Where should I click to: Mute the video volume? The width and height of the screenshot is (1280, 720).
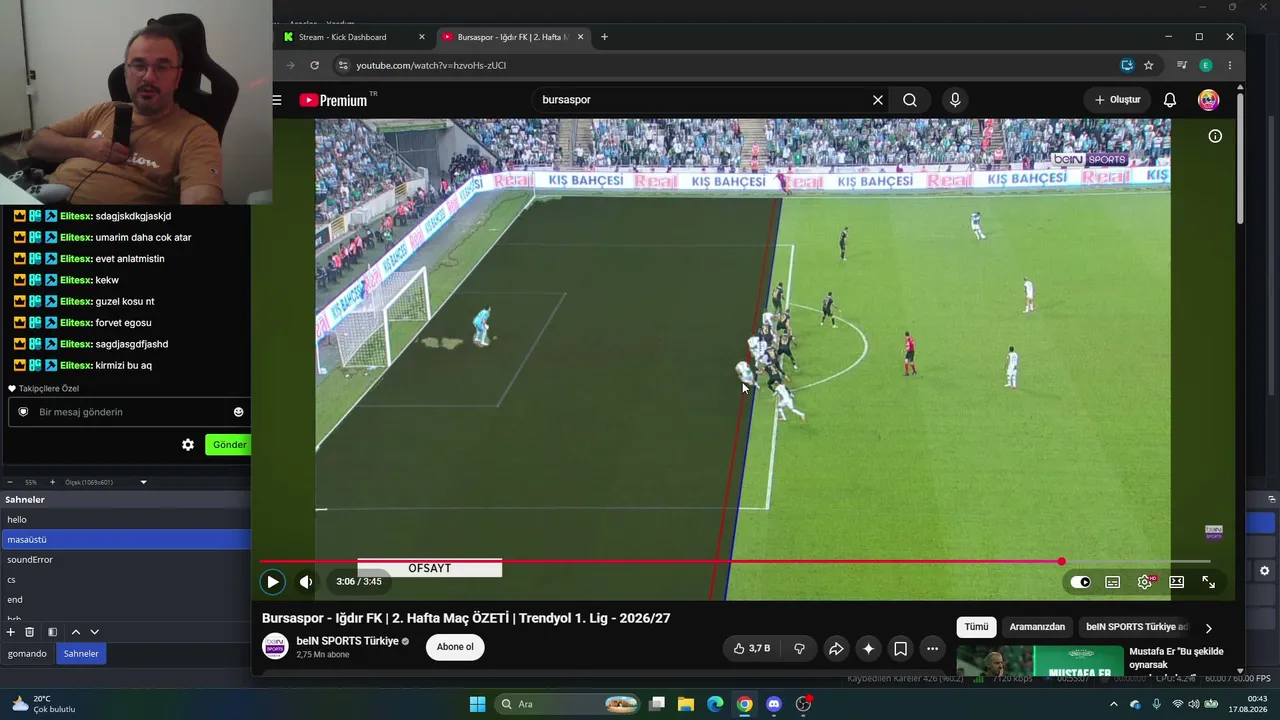pyautogui.click(x=306, y=582)
